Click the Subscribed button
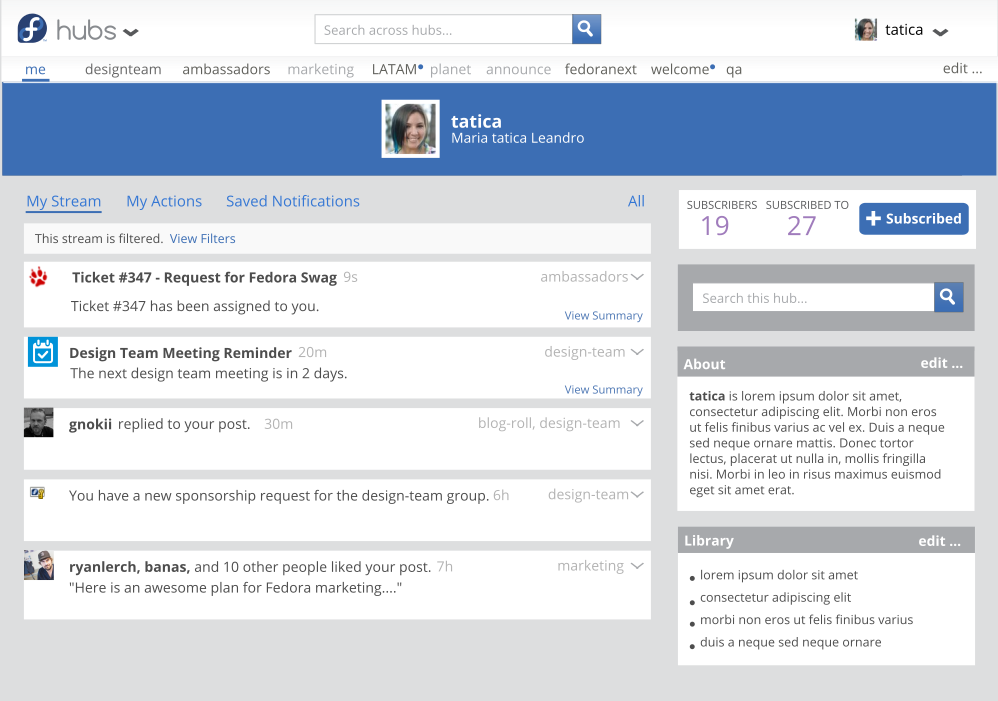Viewport: 998px width, 701px height. coord(914,218)
